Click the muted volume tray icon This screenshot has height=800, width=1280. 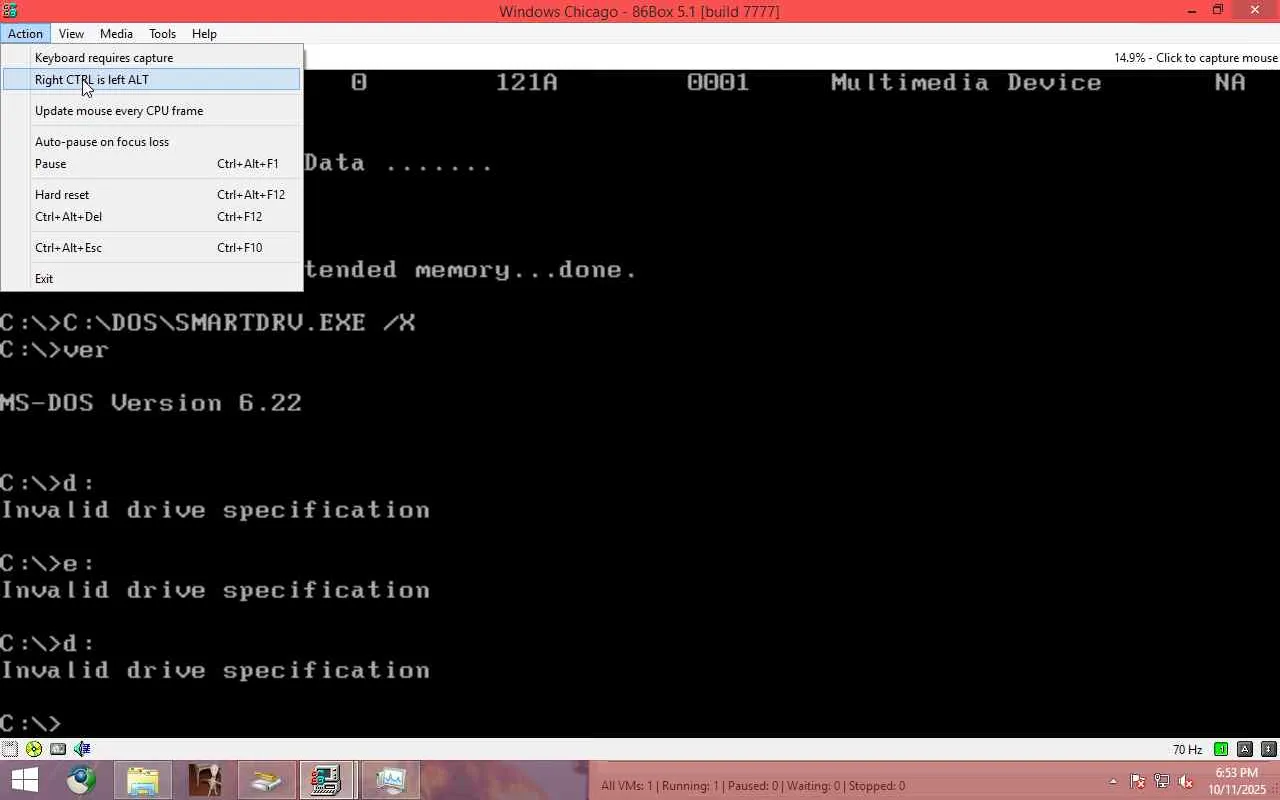[x=1186, y=781]
